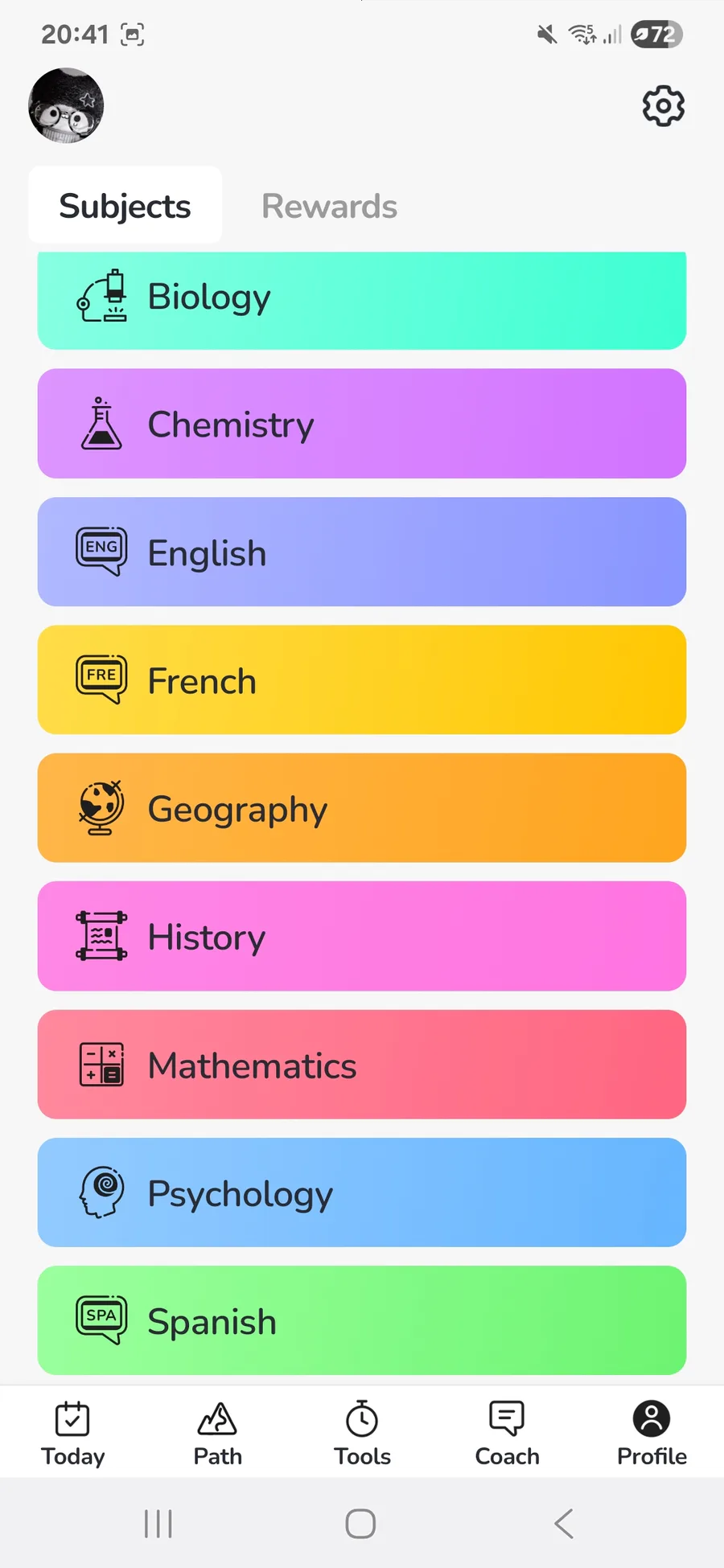The height and width of the screenshot is (1568, 724).
Task: Tap the French FRE speech bubble icon
Action: 101,679
